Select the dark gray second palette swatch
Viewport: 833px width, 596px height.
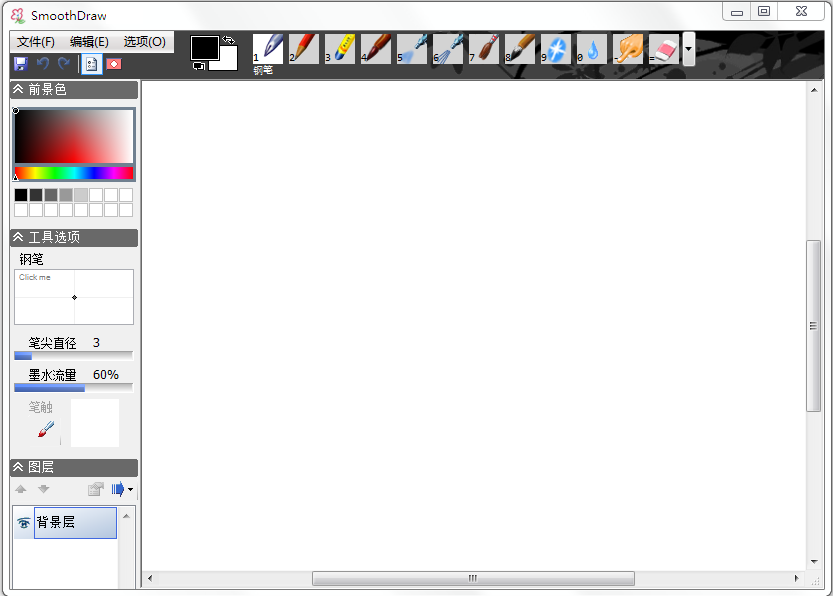36,195
